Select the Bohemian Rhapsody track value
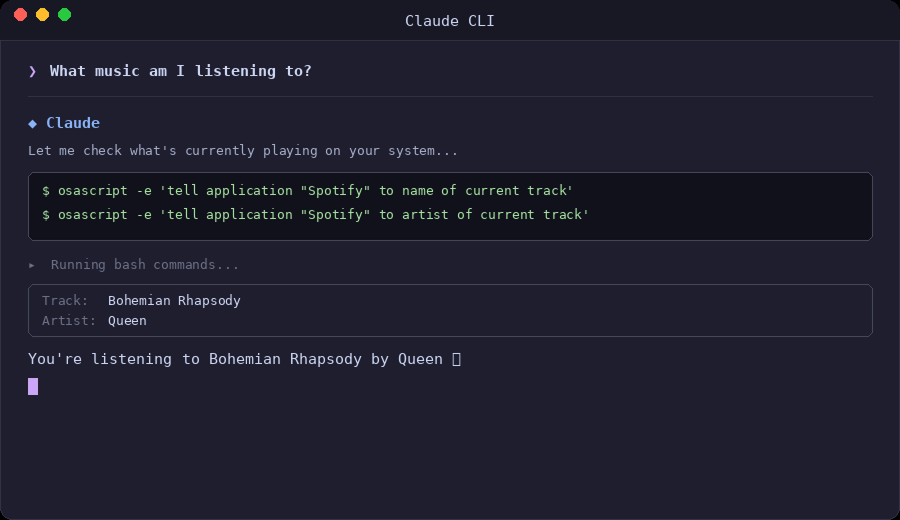900x520 pixels. pyautogui.click(x=174, y=301)
